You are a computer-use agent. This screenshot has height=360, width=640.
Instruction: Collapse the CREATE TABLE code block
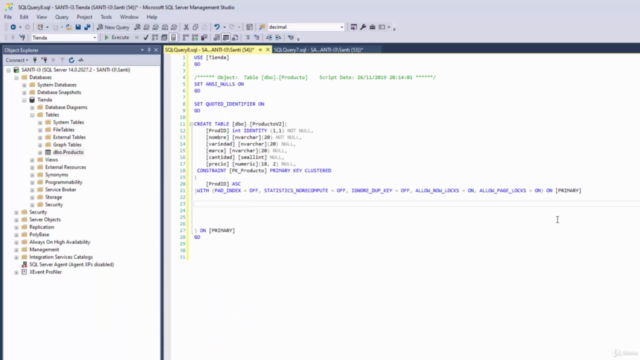point(191,124)
